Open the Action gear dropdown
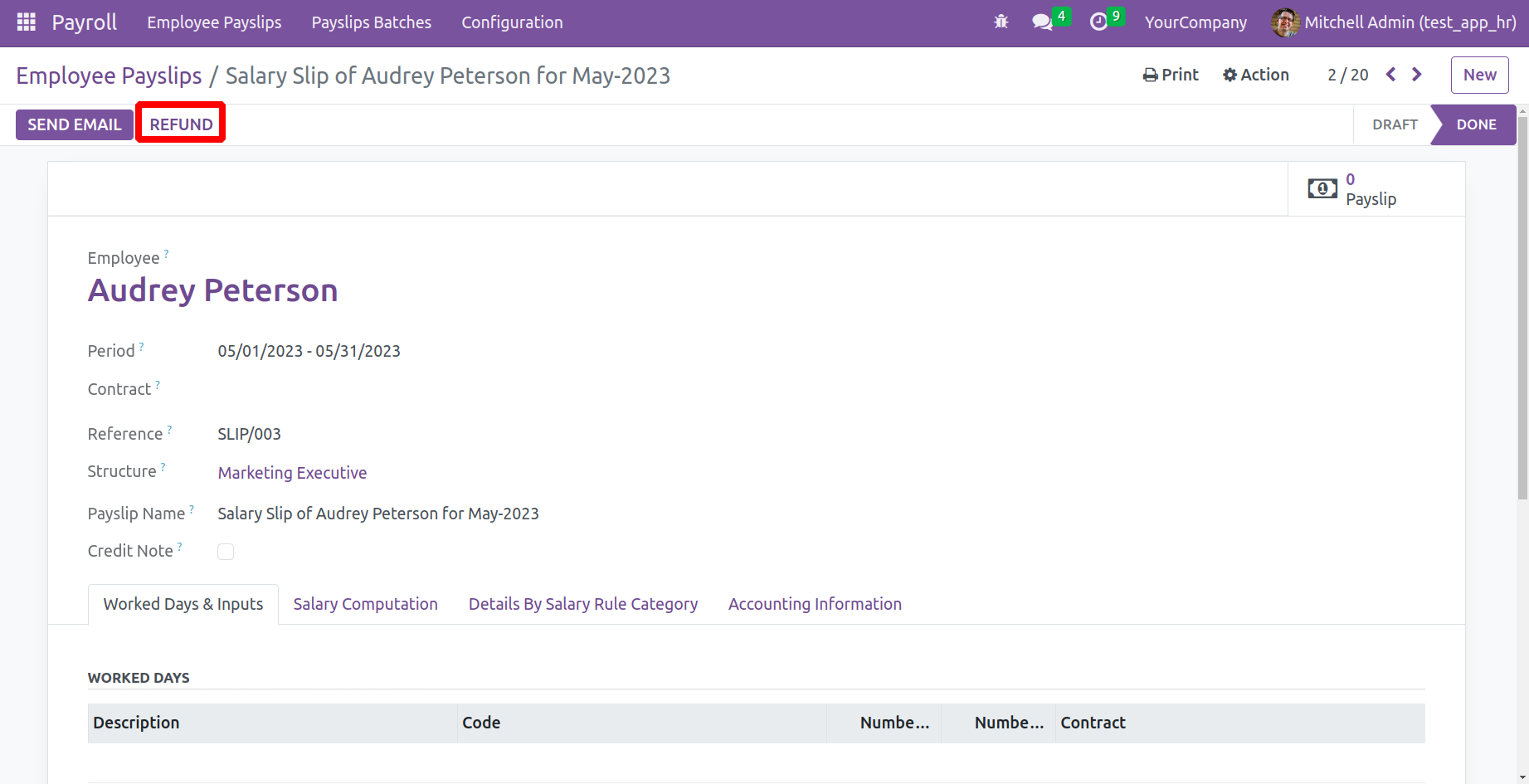 tap(1256, 75)
